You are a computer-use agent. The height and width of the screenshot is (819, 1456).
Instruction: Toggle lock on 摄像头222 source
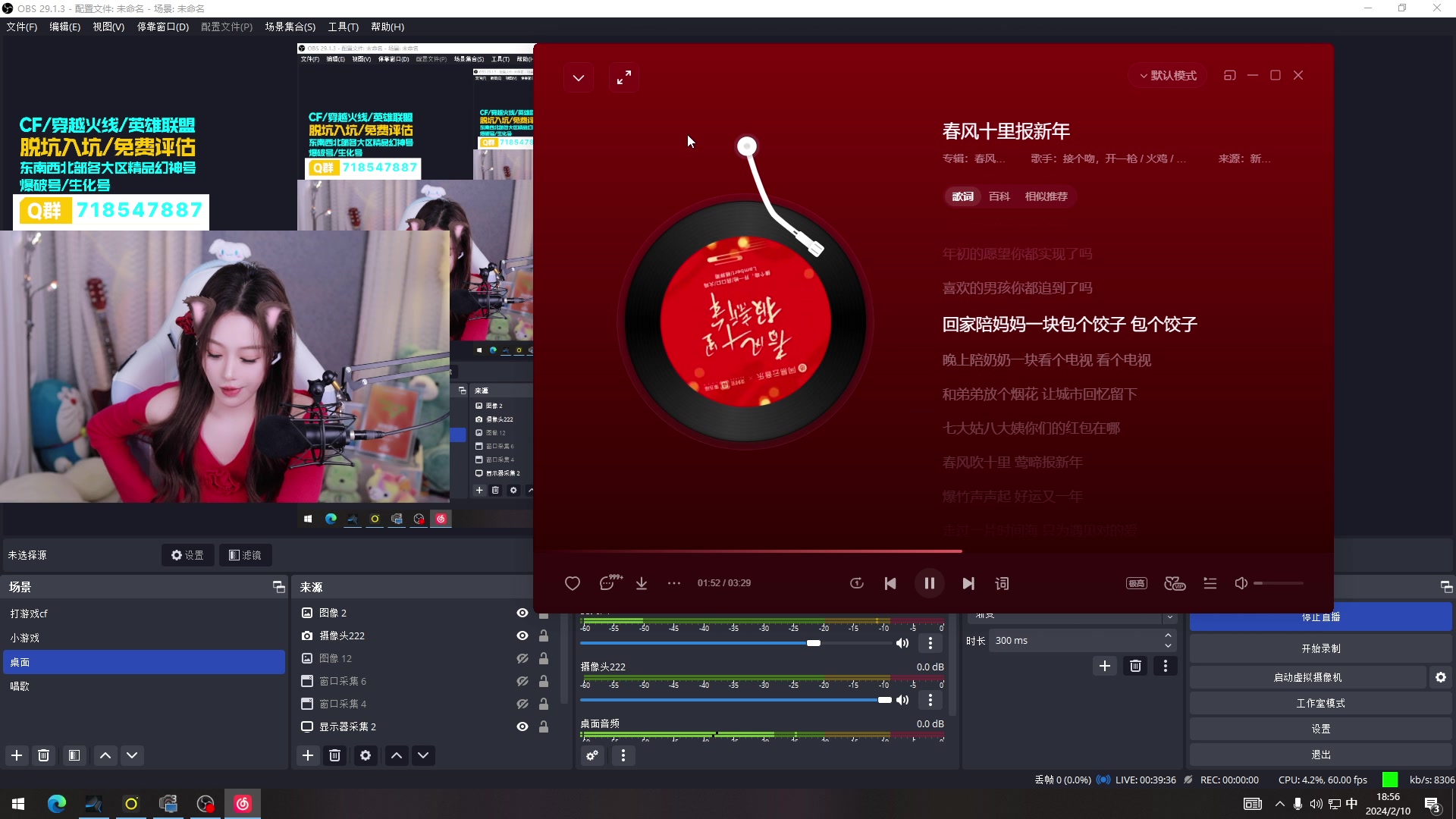click(x=544, y=635)
